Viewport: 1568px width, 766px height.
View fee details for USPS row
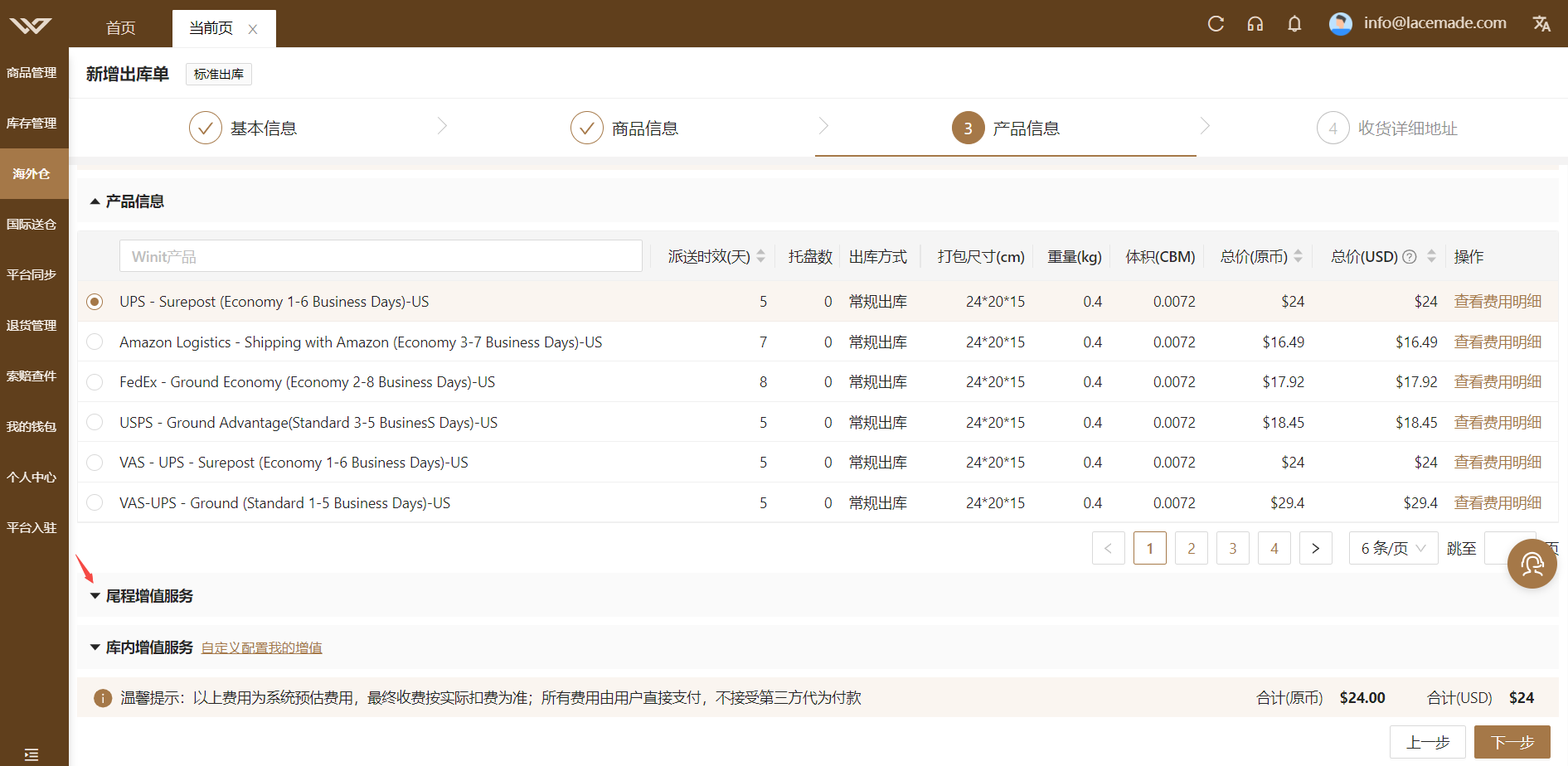point(1498,422)
